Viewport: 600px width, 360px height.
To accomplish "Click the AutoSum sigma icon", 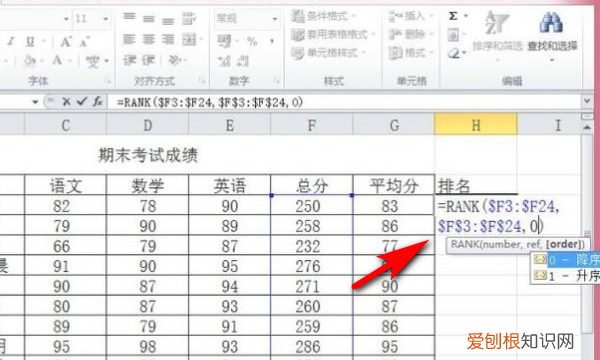I will coord(453,16).
